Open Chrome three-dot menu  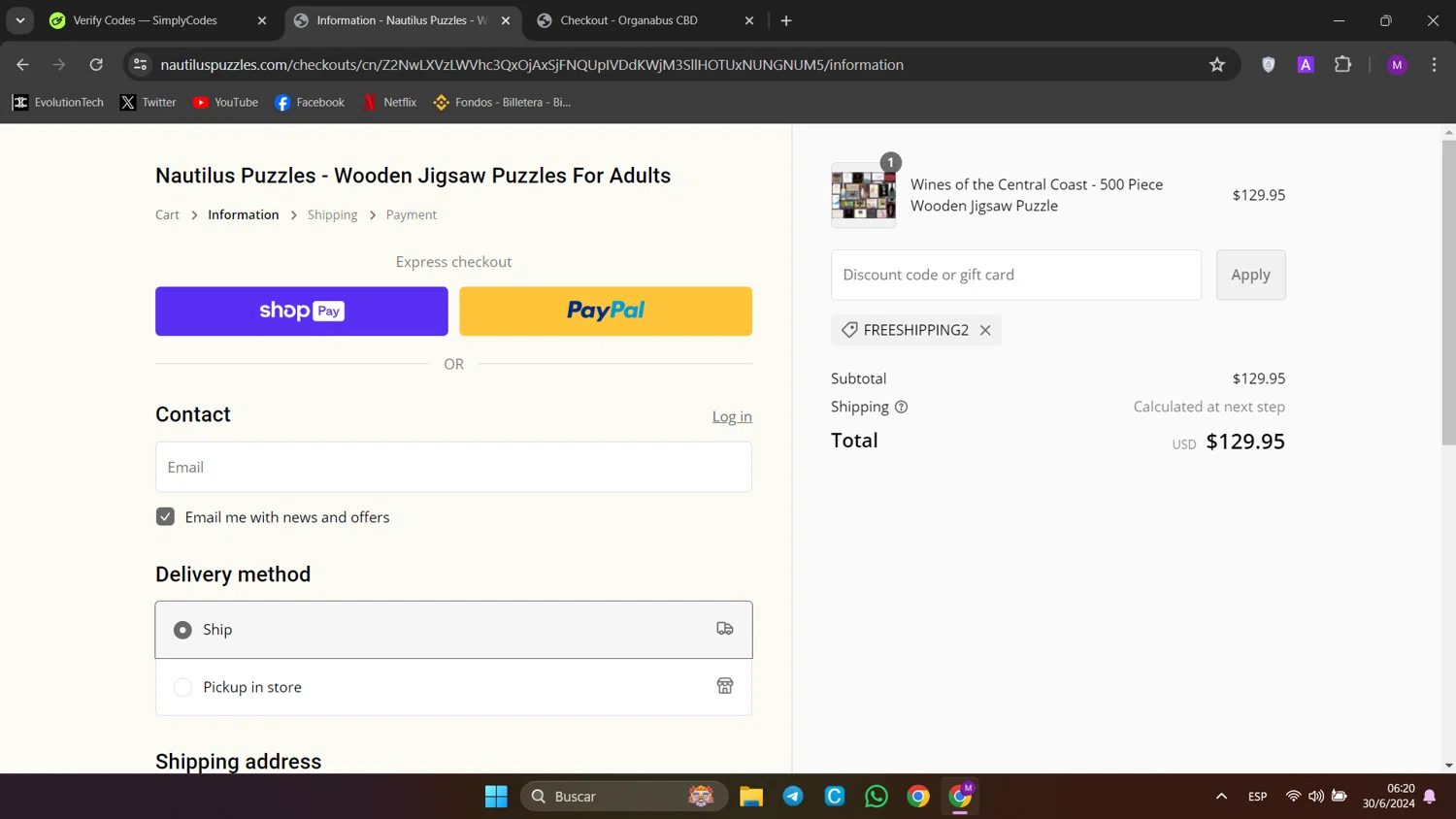click(1434, 65)
